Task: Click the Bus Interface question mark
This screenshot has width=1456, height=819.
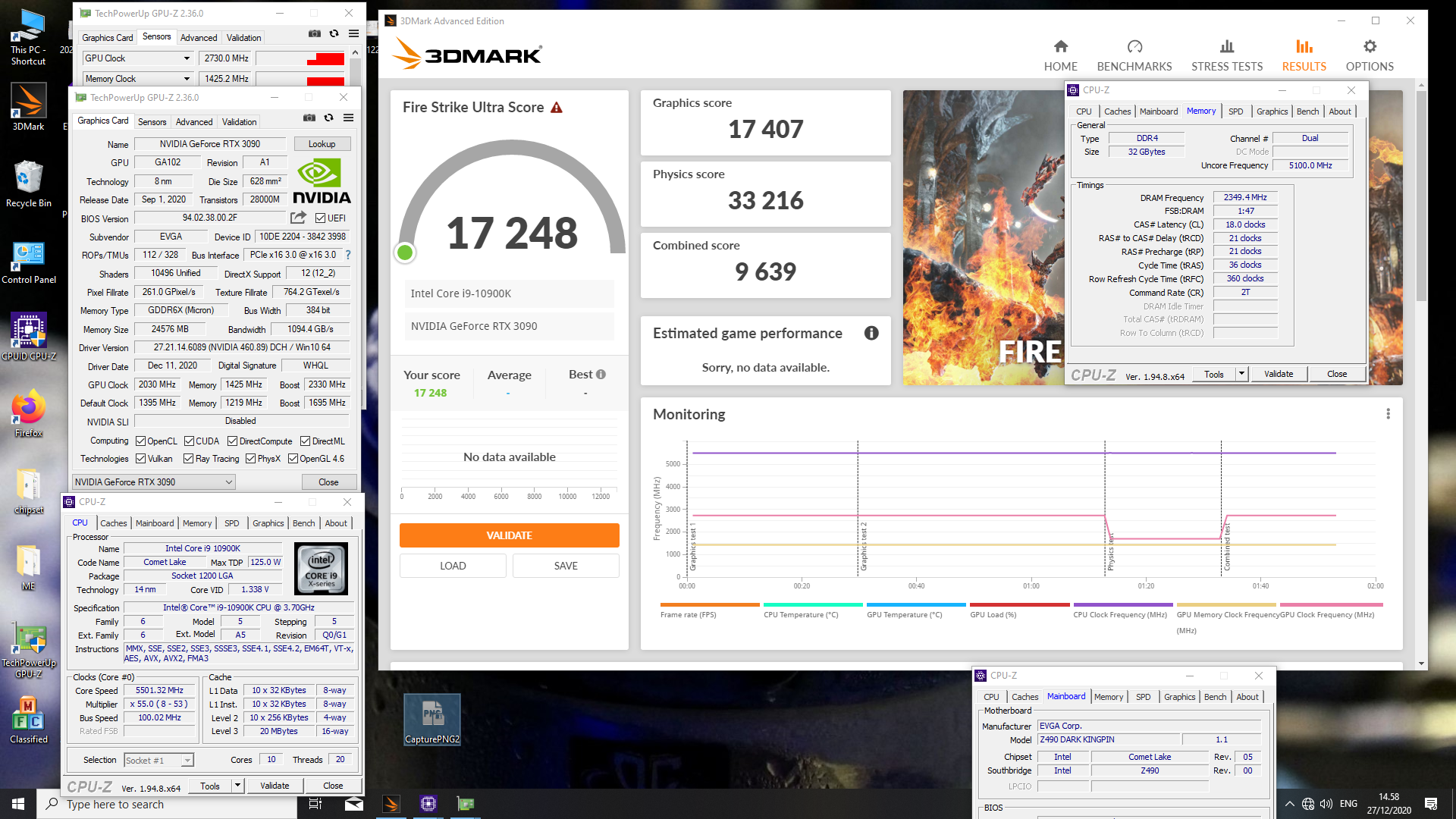Action: pyautogui.click(x=348, y=255)
